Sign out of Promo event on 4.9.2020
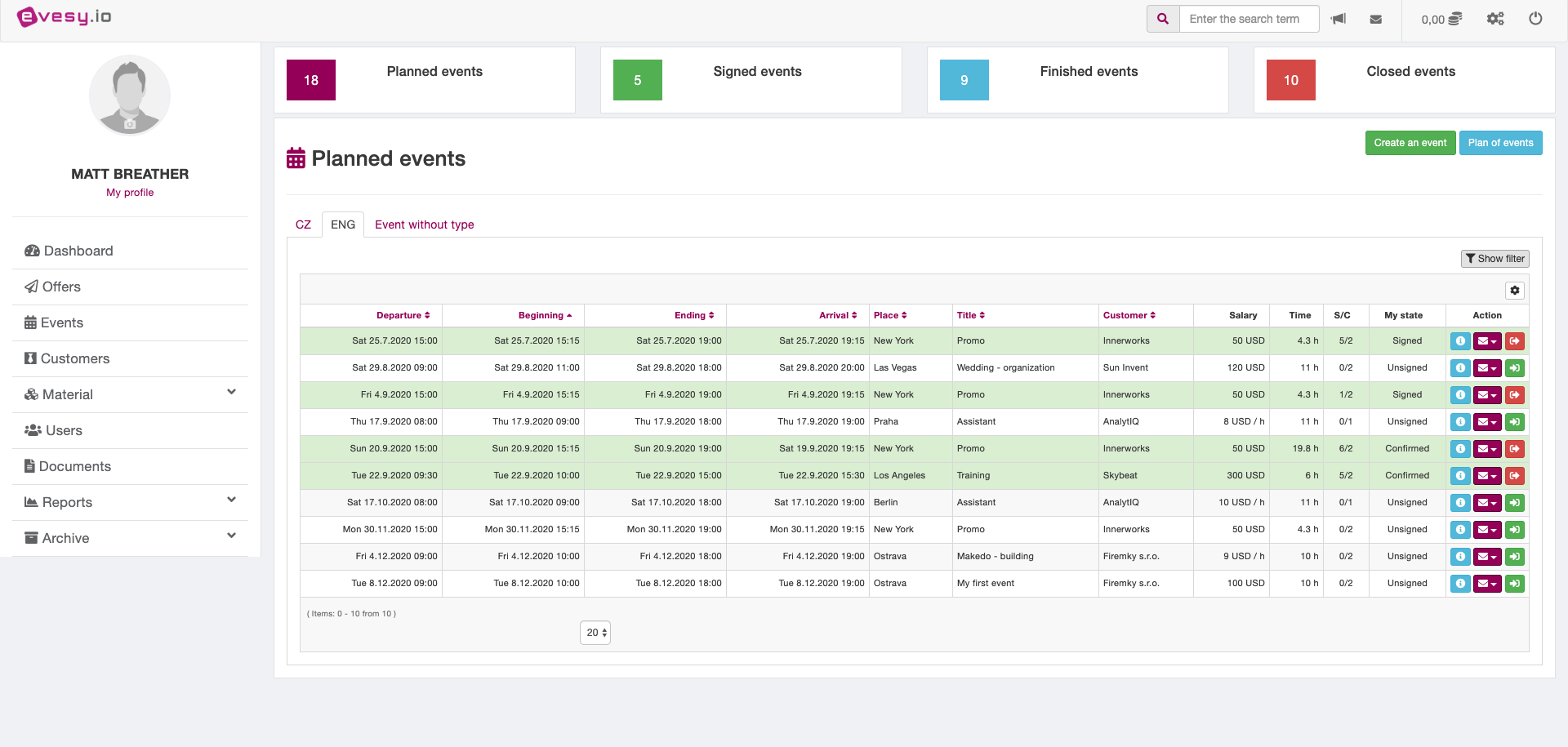The width and height of the screenshot is (1568, 747). click(1515, 395)
